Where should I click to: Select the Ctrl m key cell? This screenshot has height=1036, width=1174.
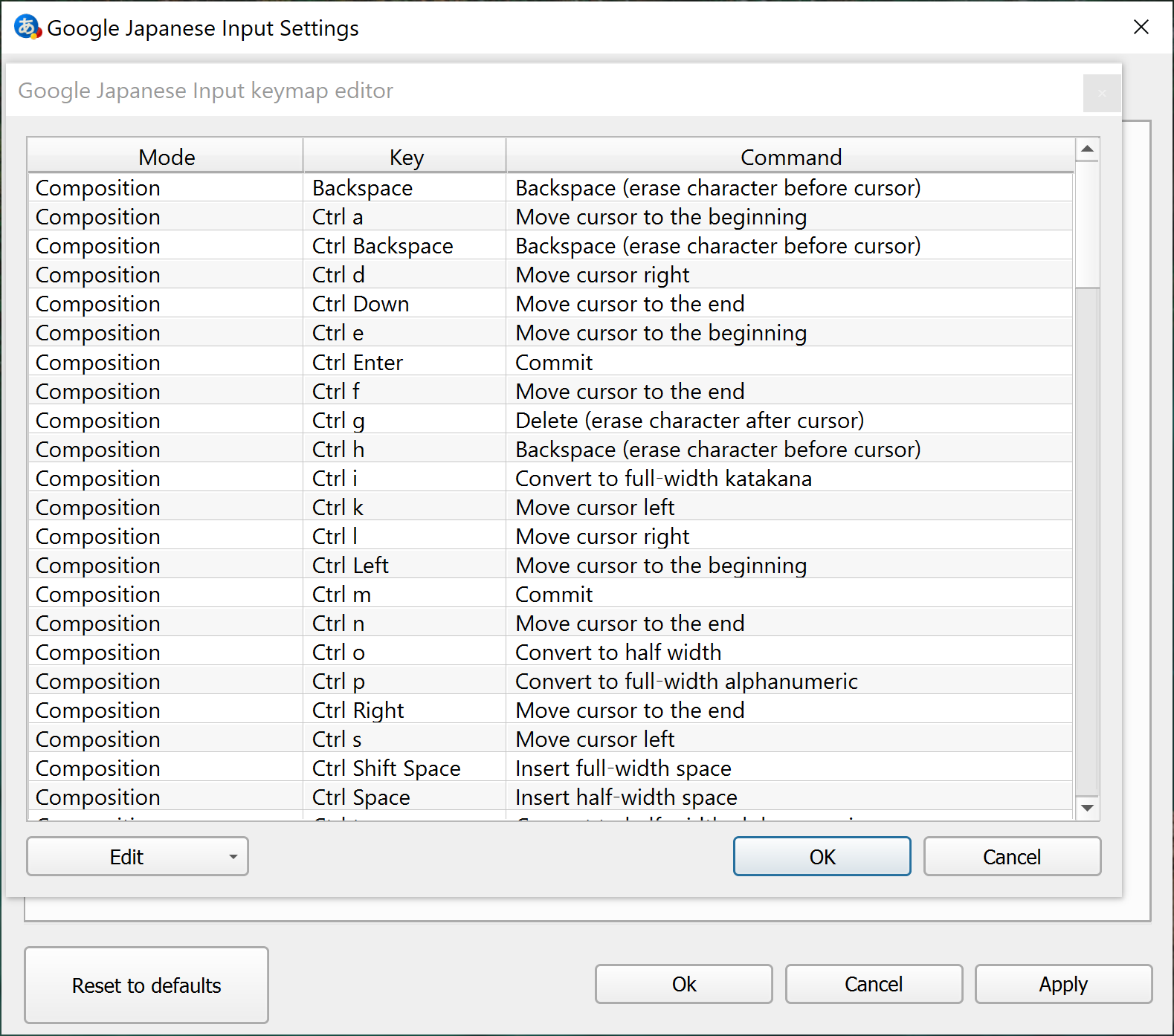(x=404, y=595)
